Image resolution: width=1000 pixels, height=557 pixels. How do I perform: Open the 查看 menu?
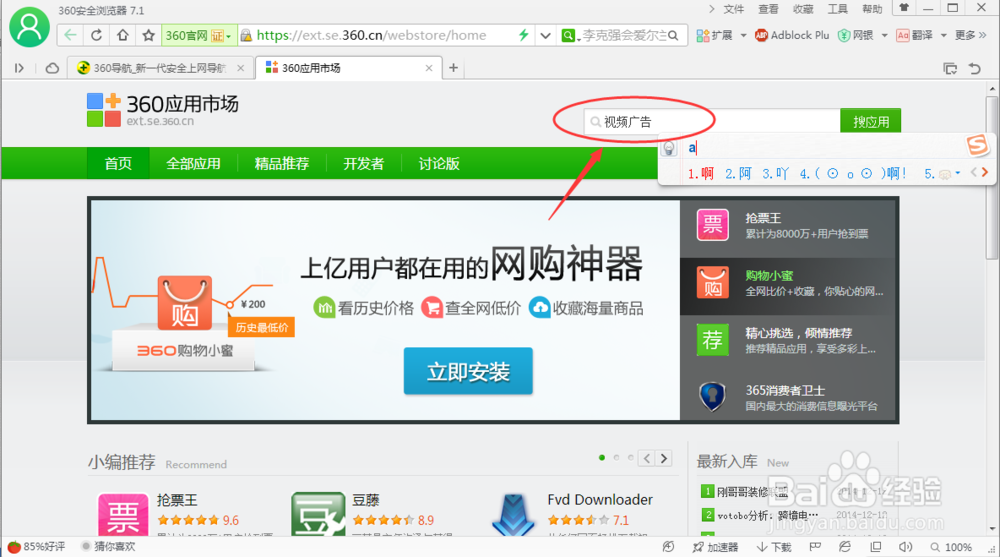coord(768,9)
